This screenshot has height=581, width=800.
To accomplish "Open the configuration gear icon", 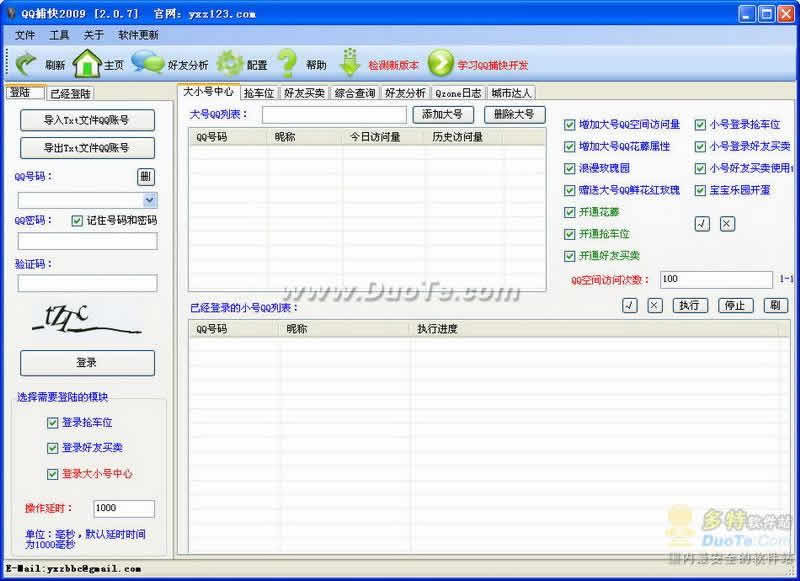I will pos(230,63).
